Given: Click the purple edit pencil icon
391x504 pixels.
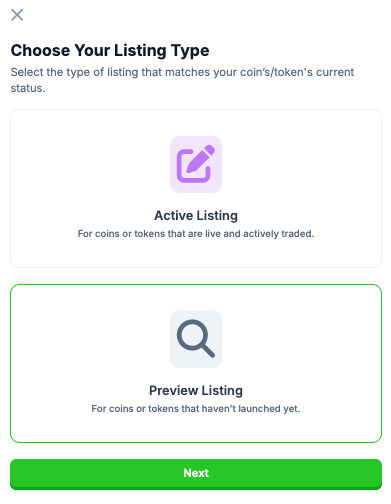Looking at the screenshot, I should point(196,164).
